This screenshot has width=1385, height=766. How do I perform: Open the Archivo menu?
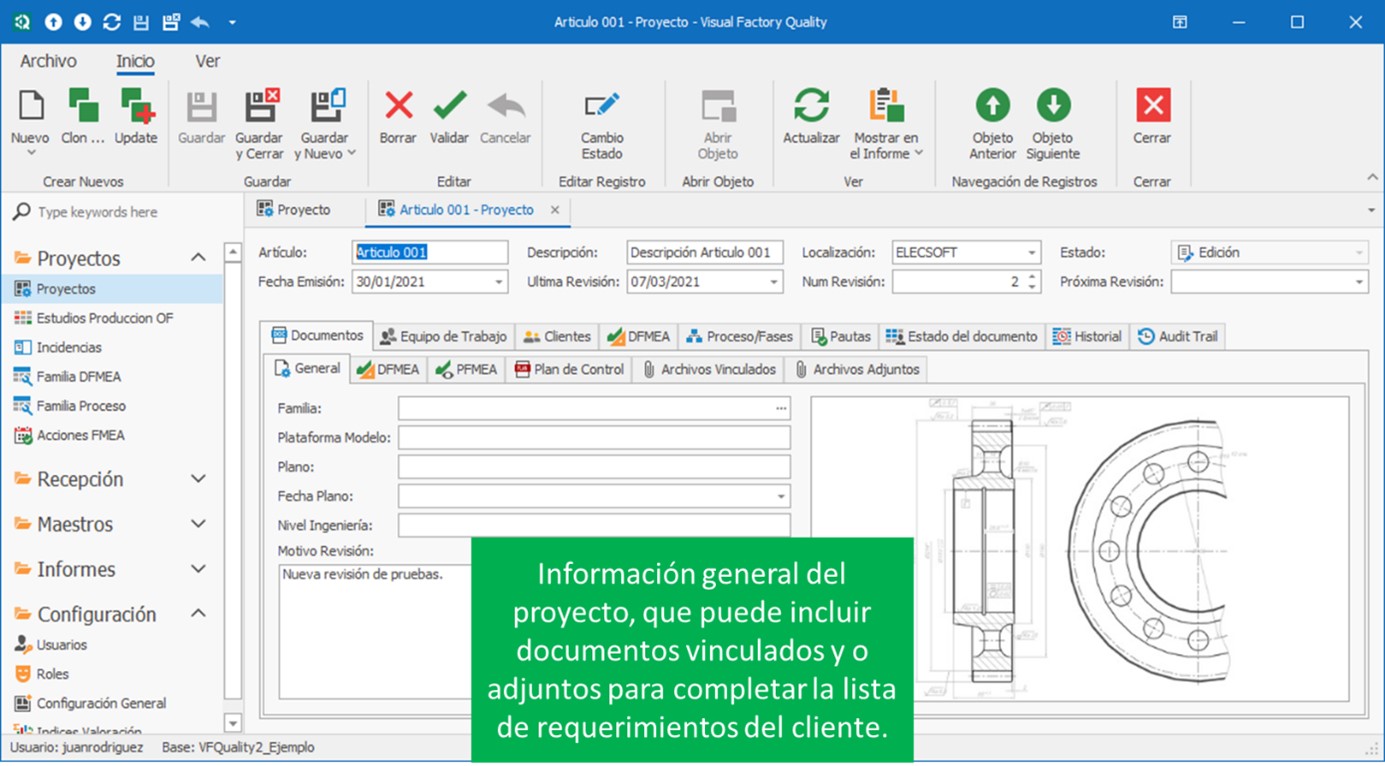48,61
